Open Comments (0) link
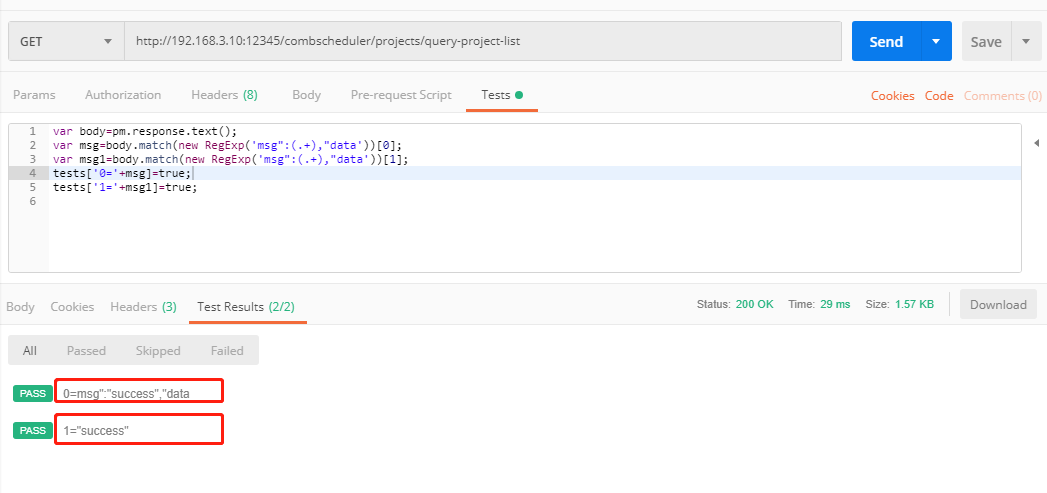Image resolution: width=1047 pixels, height=493 pixels. (1002, 96)
